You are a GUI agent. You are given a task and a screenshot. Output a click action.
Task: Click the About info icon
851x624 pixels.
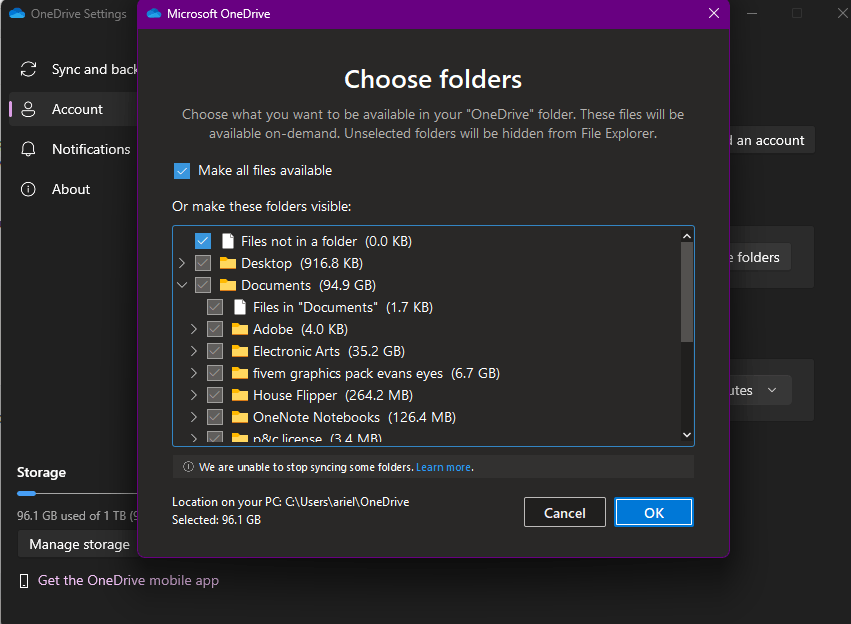28,189
